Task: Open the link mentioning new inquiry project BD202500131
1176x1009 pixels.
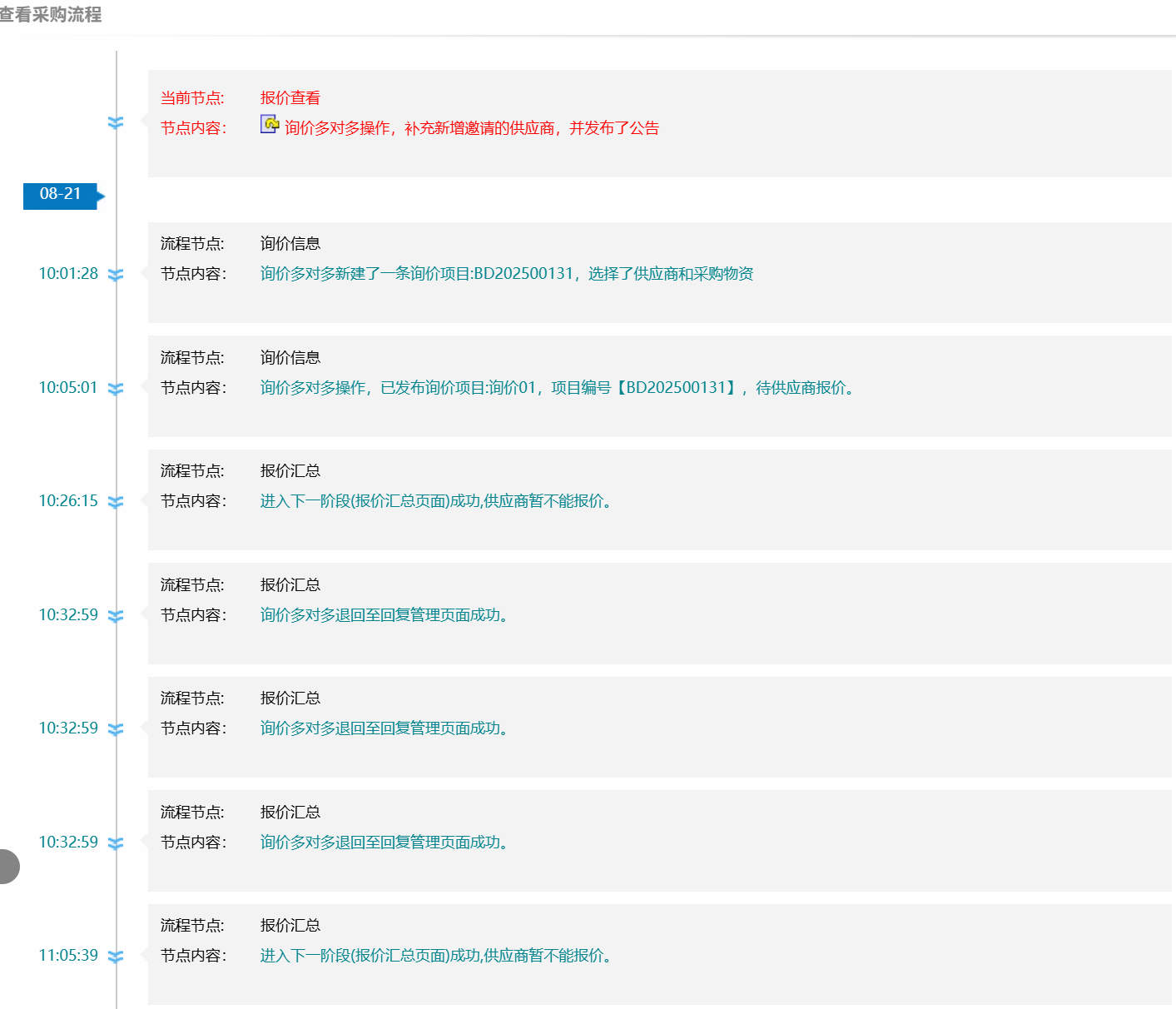Action: [506, 274]
